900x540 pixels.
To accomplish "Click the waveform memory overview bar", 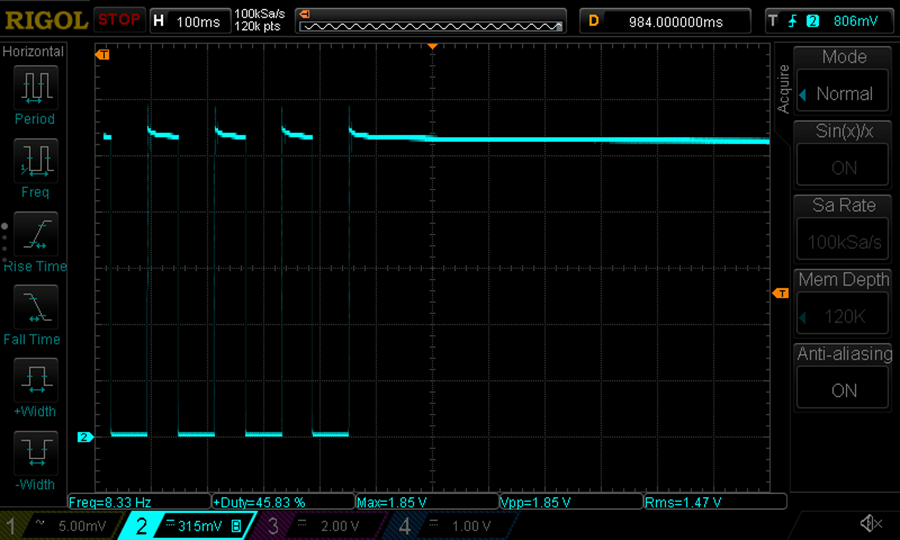I will [430, 21].
